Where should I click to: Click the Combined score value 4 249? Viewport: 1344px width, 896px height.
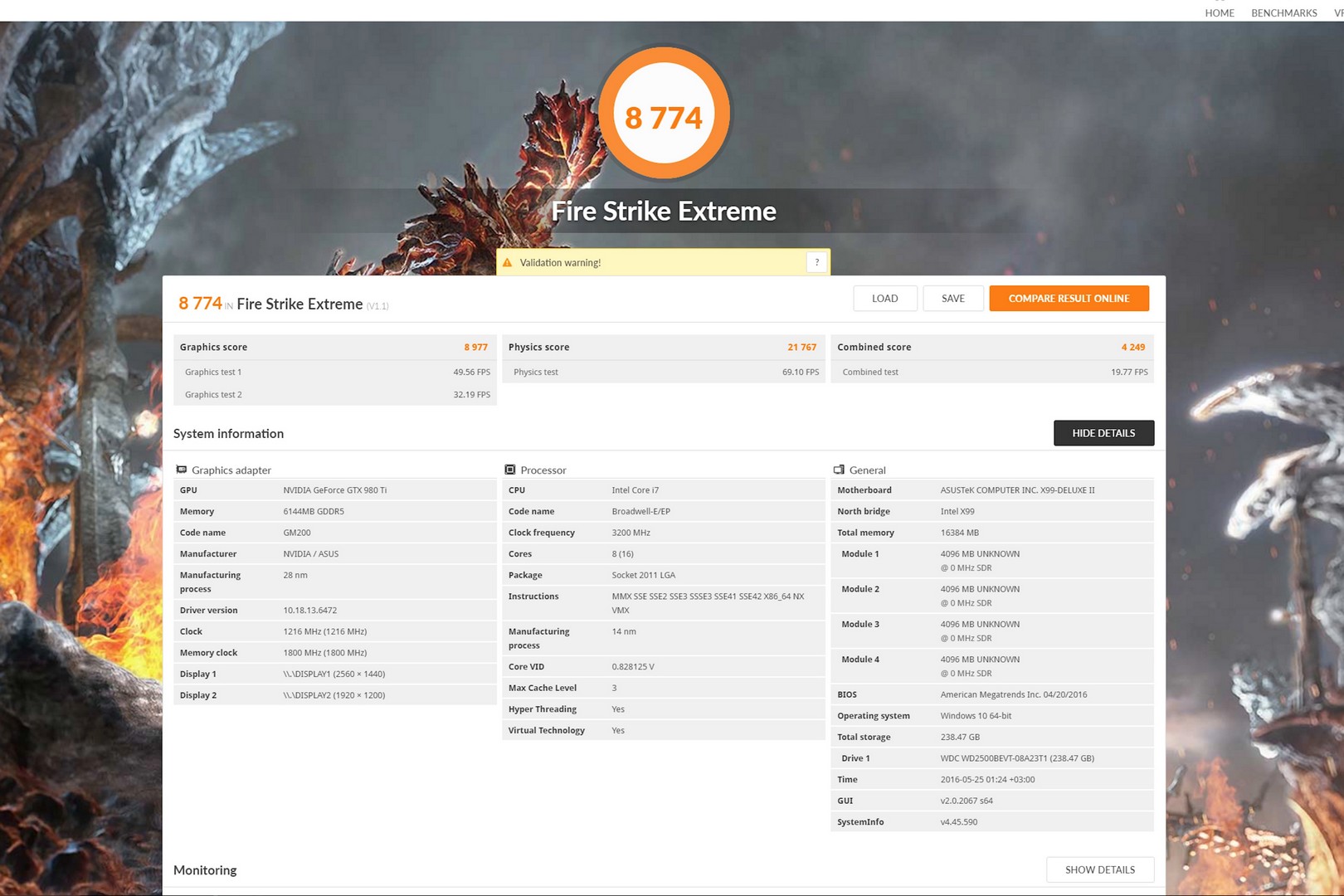click(x=1132, y=348)
